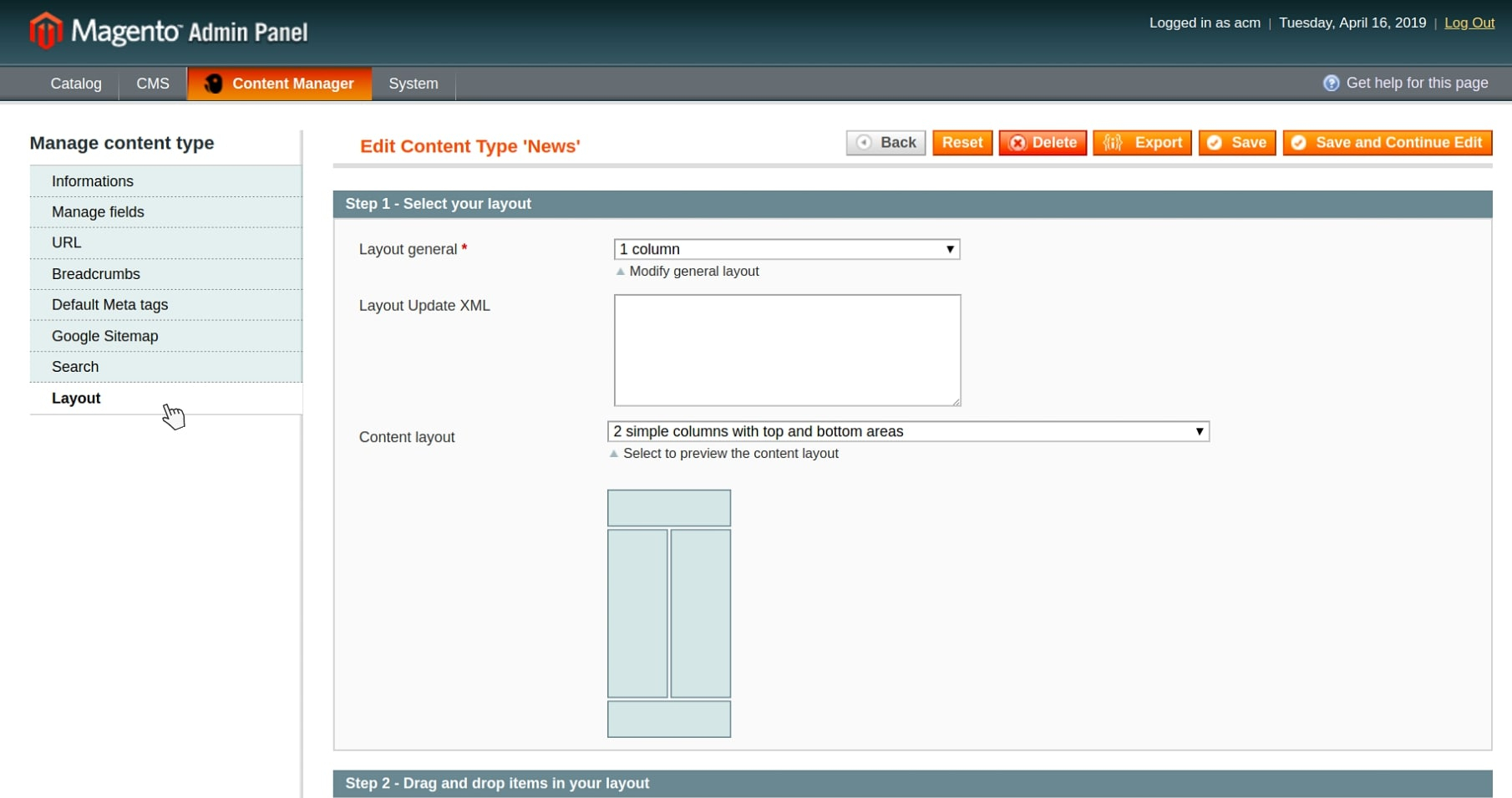Open the System menu
The height and width of the screenshot is (798, 1512).
413,84
